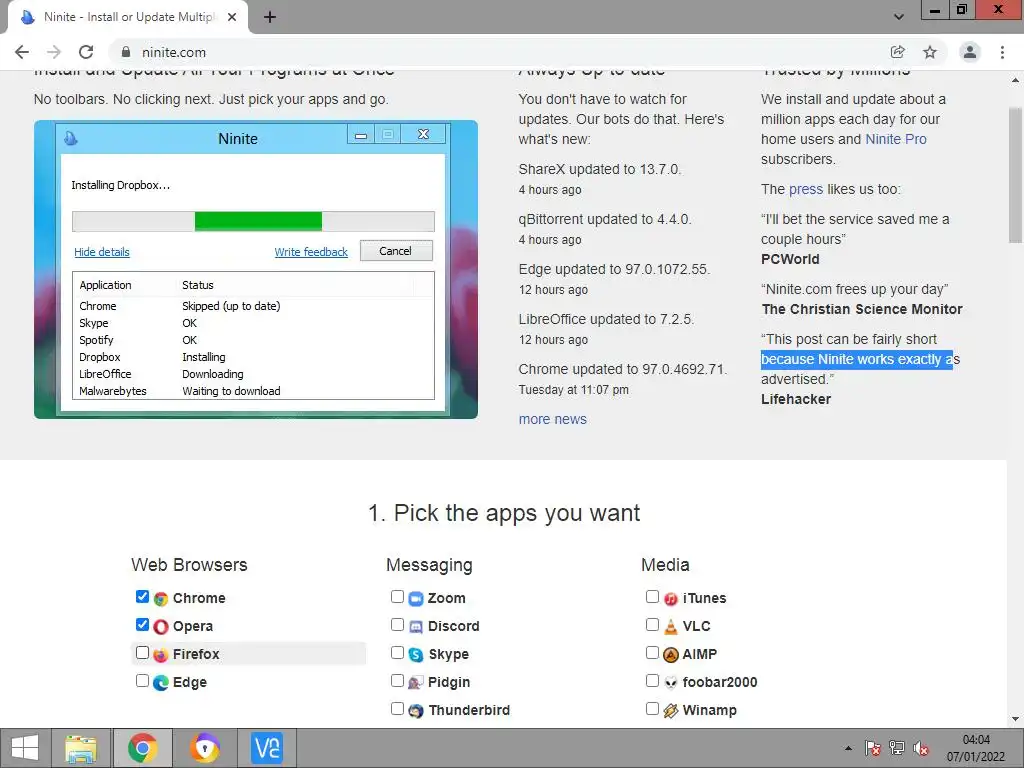
Task: Click the Chrome app icon in Web Browsers
Action: (x=161, y=598)
